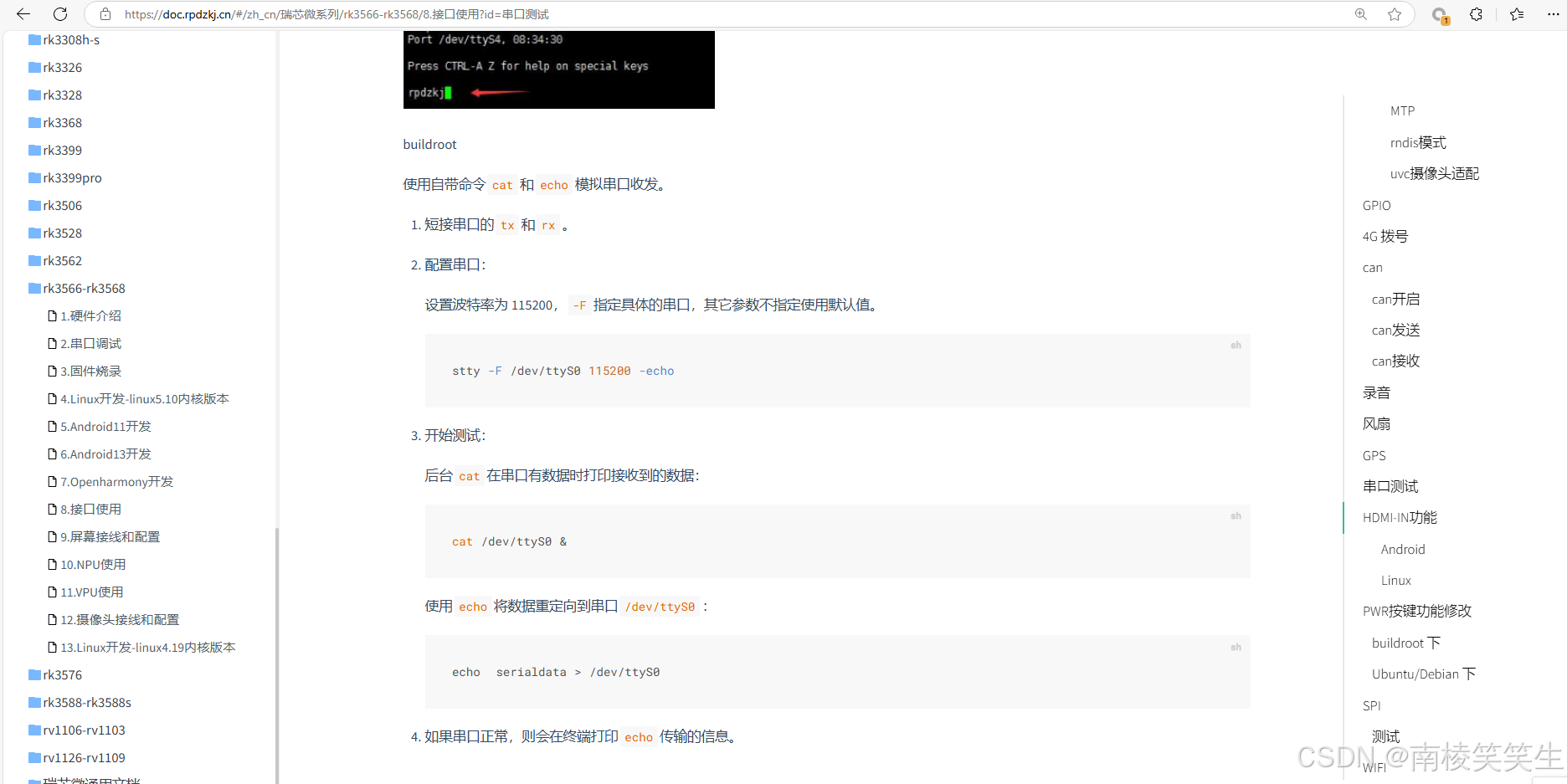The width and height of the screenshot is (1567, 784).
Task: Jump to 4G 拨号 section
Action: click(x=1385, y=236)
